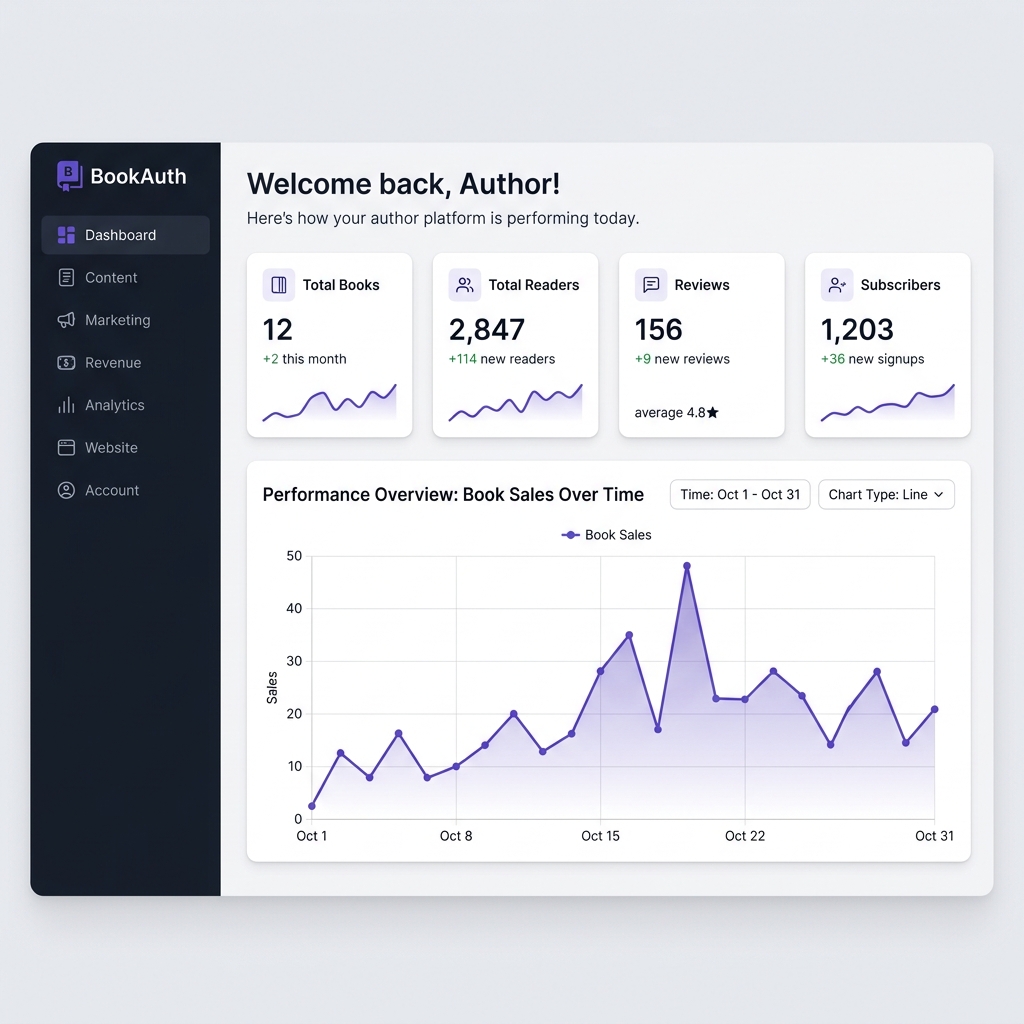Screen dimensions: 1024x1024
Task: Click the Revenue banknote icon
Action: coord(66,362)
